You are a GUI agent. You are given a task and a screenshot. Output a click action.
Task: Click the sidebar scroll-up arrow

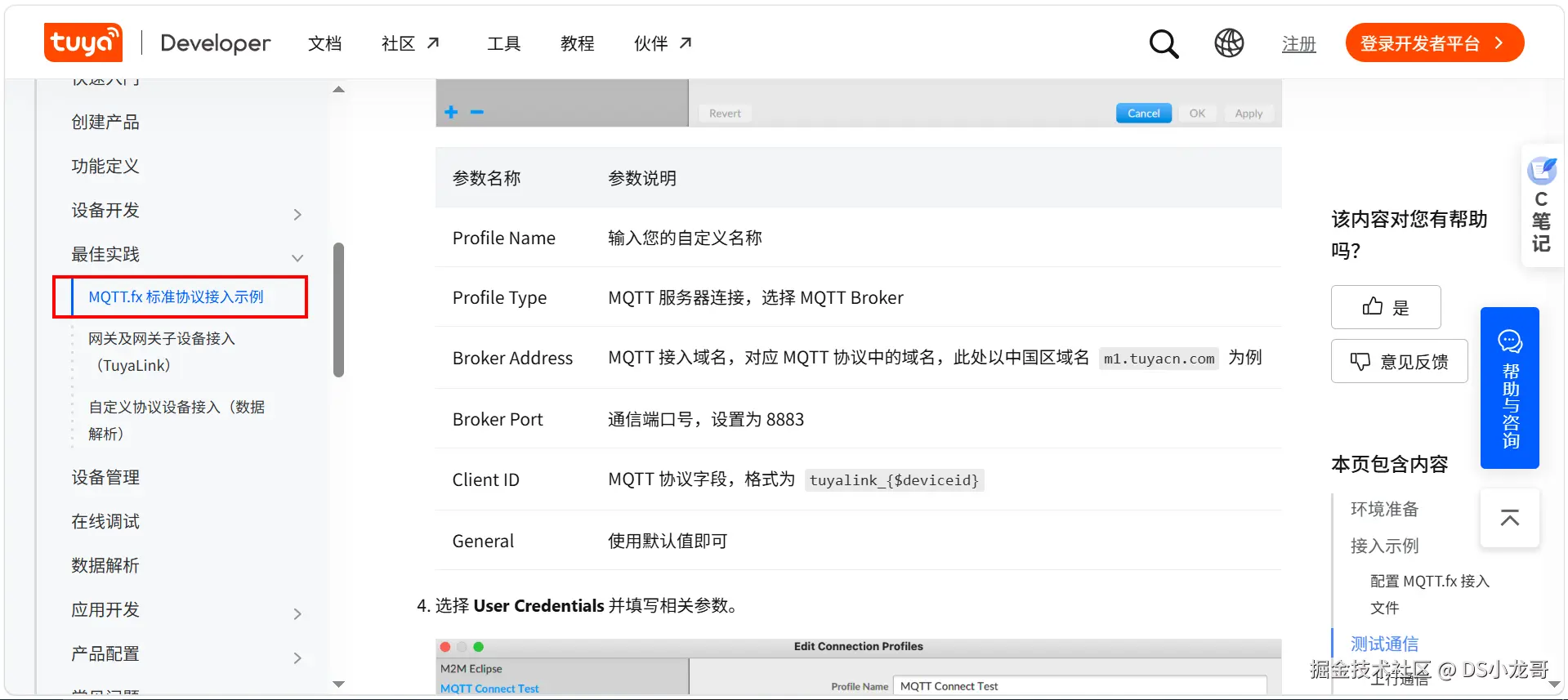click(x=338, y=89)
